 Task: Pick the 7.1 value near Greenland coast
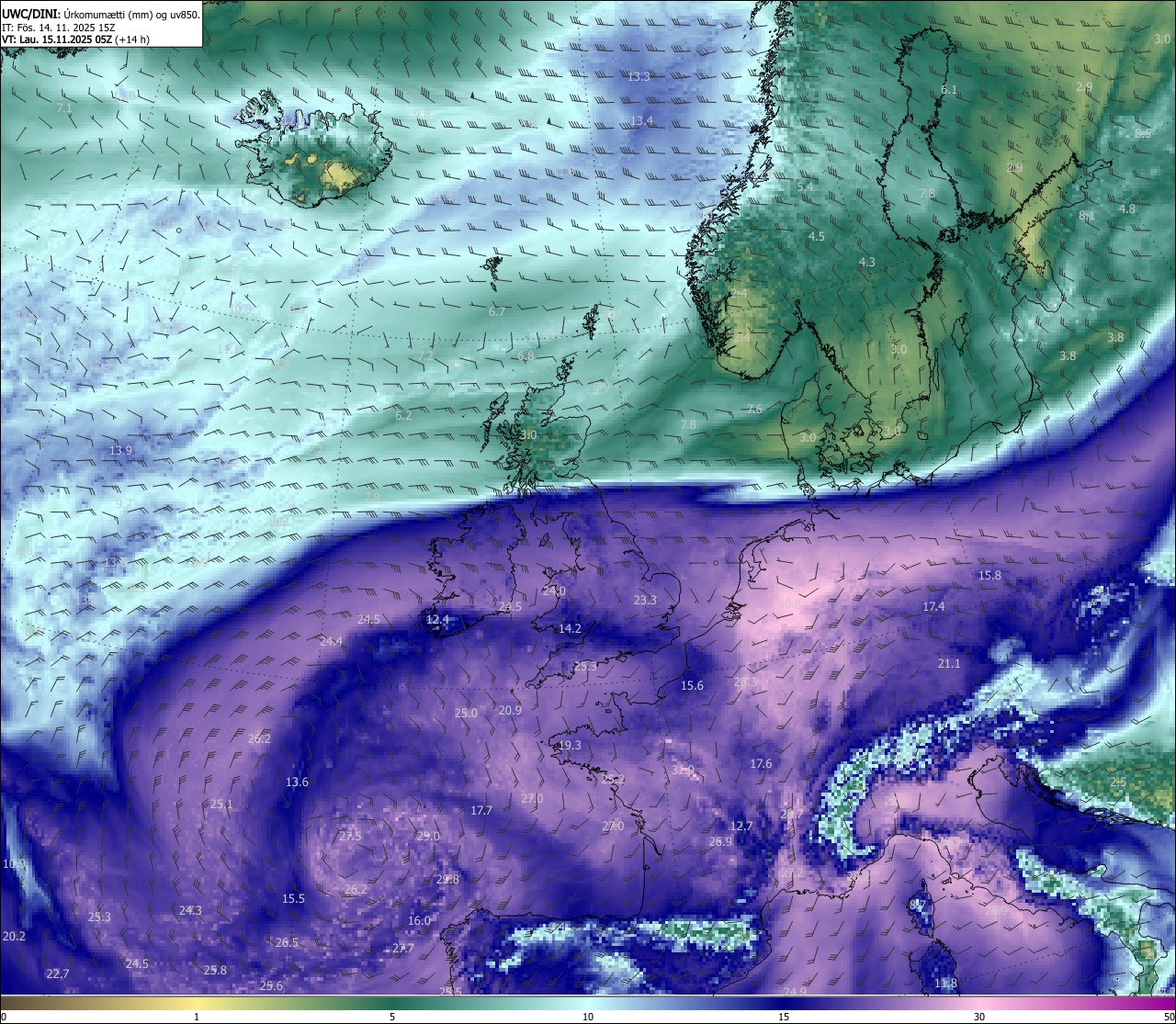tap(64, 108)
